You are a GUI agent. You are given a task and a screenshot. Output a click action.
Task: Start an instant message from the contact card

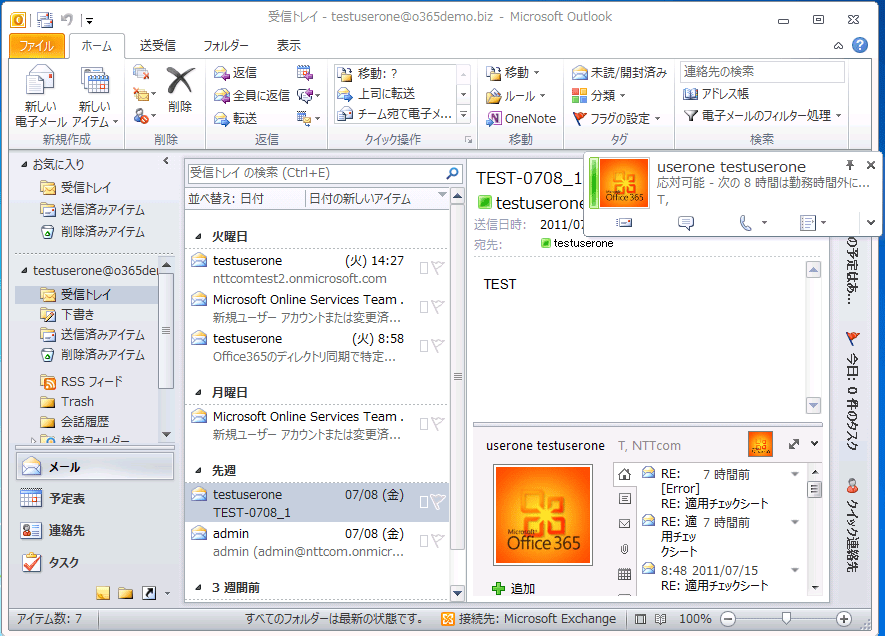(686, 223)
